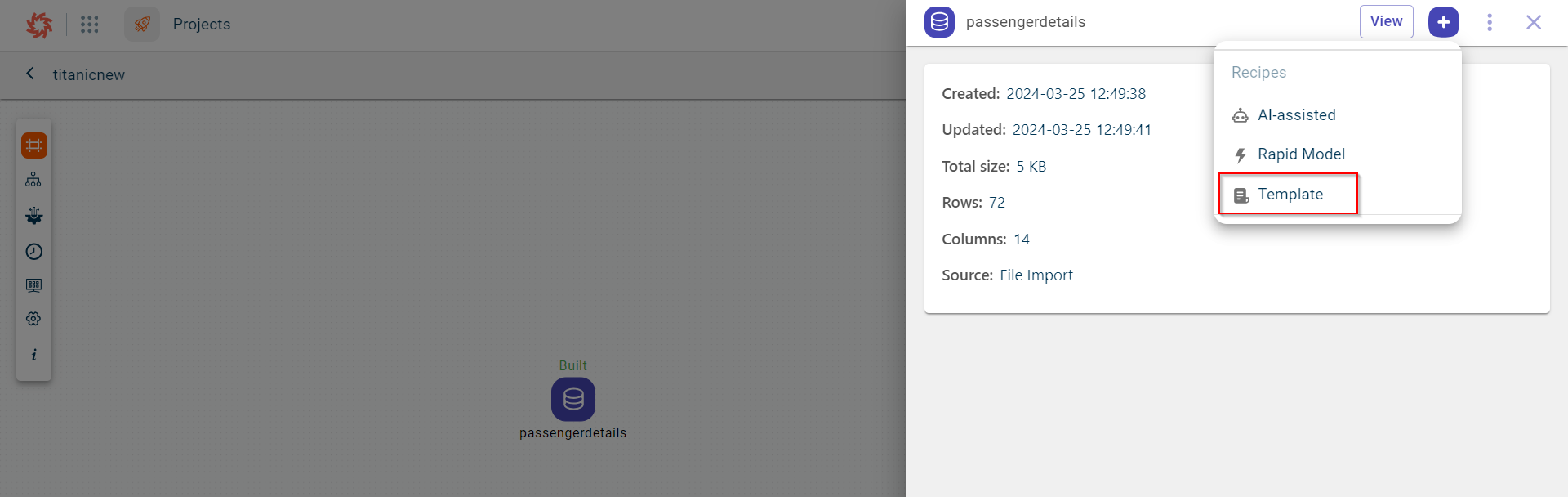
Task: Select the Template recipe option
Action: (x=1290, y=195)
